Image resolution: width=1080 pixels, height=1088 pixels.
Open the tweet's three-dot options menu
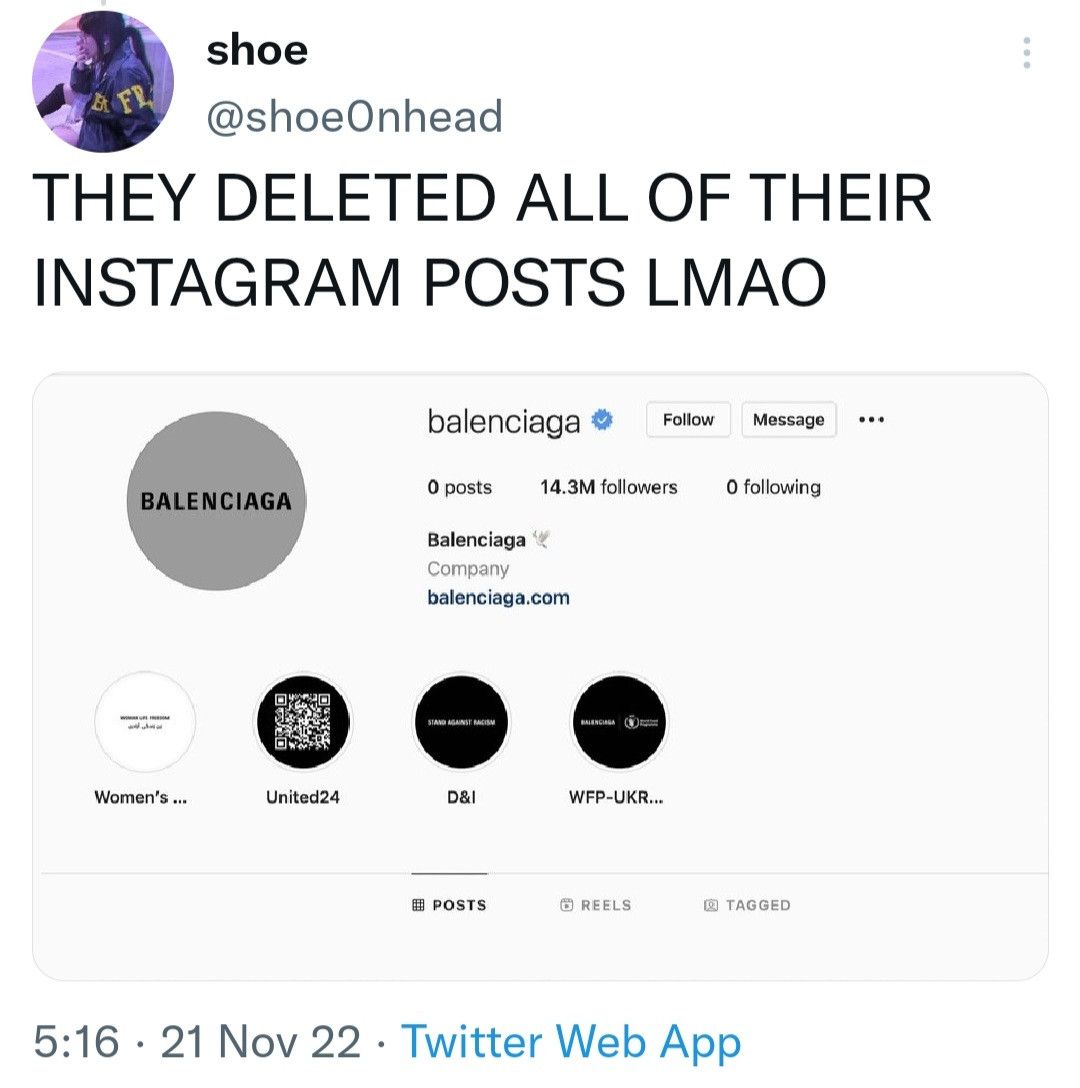[1026, 52]
